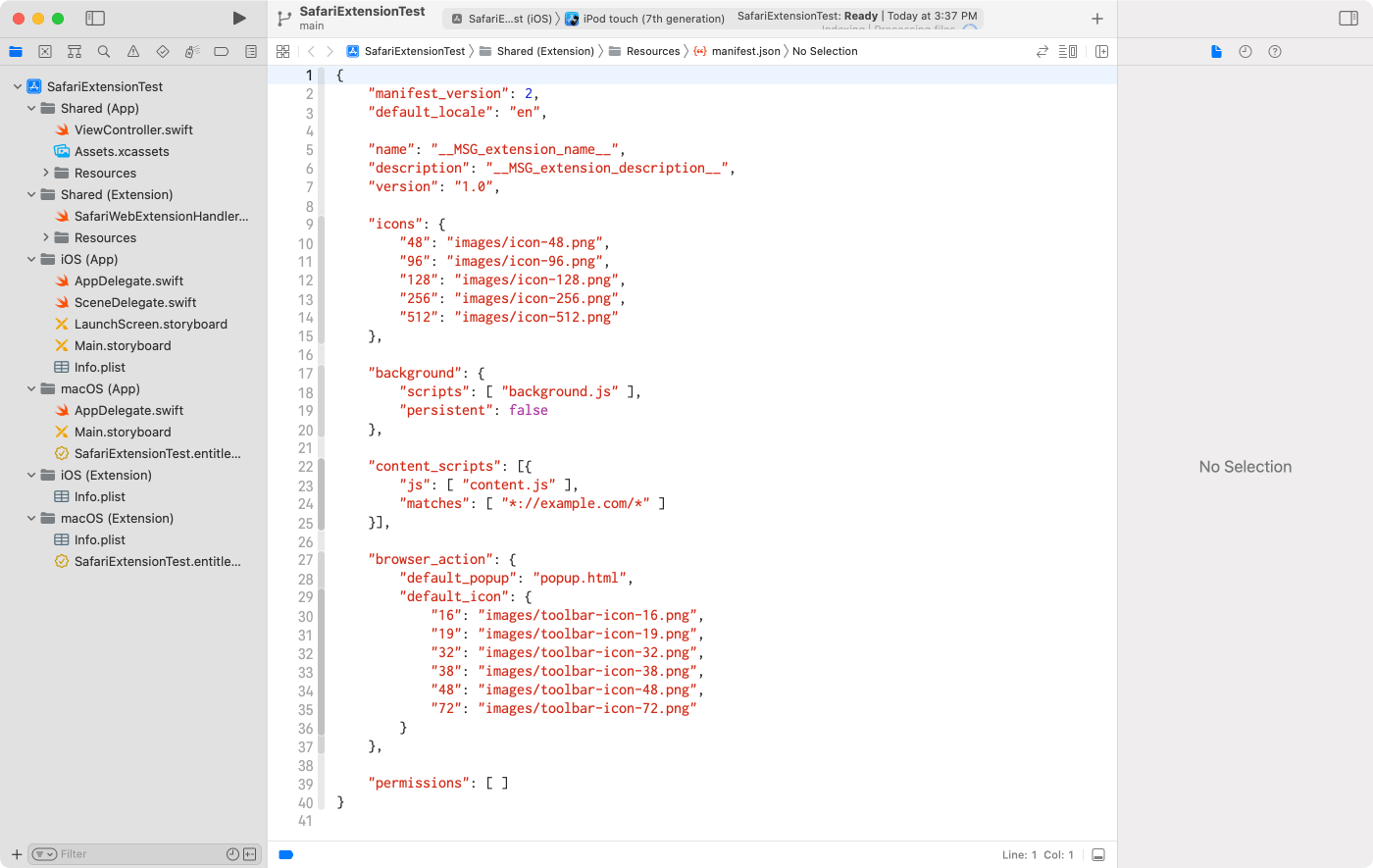Collapse the macOS (Extension) group
This screenshot has width=1373, height=868.
point(31,518)
